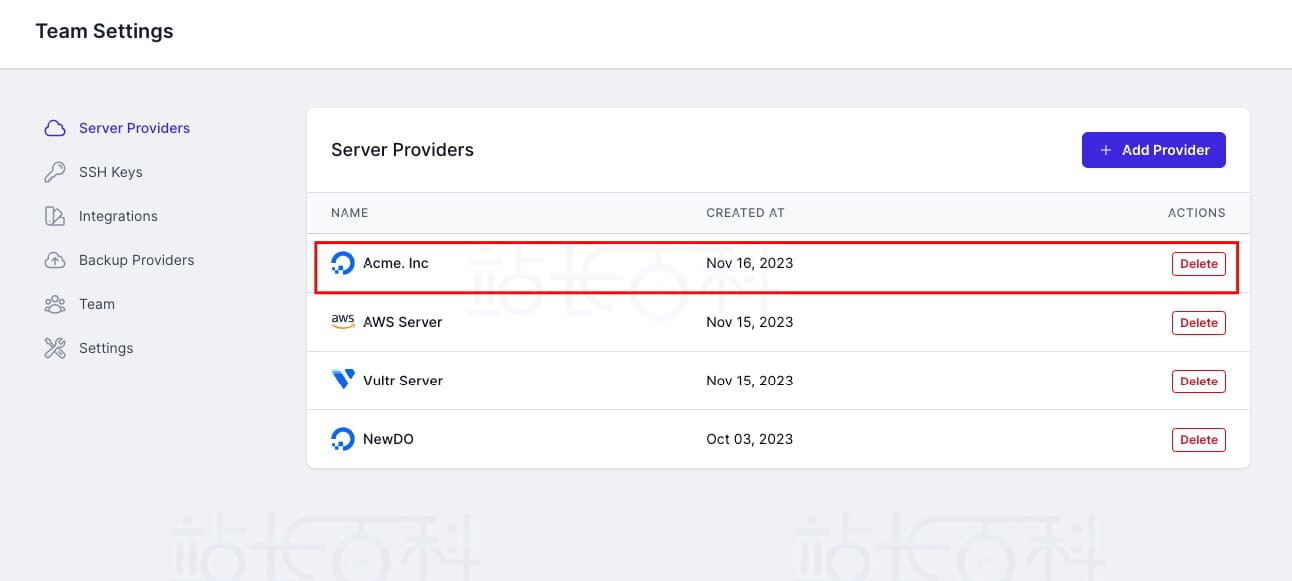Delete the AWS Server provider
Viewport: 1292px width, 581px height.
pyautogui.click(x=1198, y=323)
